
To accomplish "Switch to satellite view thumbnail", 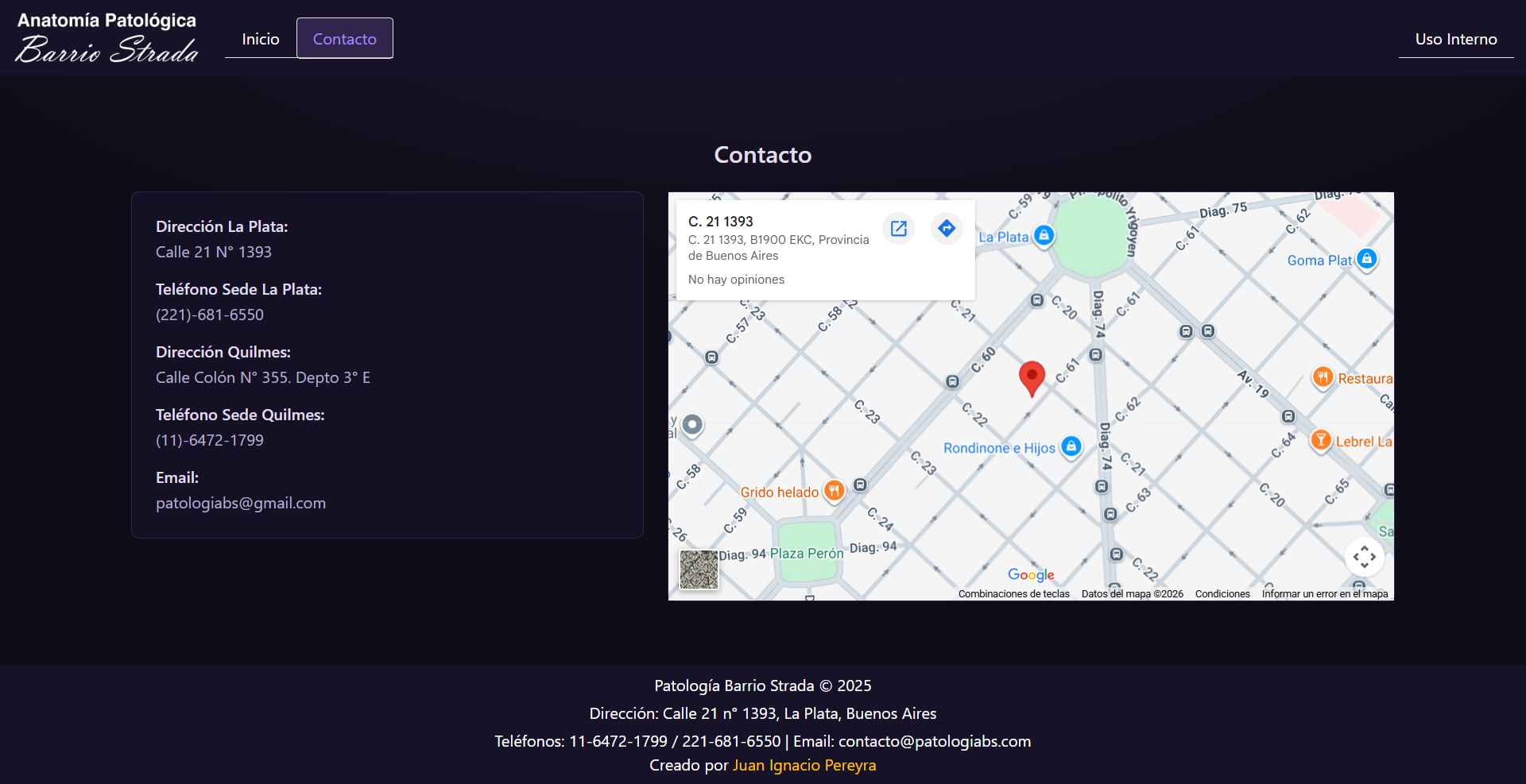I will (699, 570).
